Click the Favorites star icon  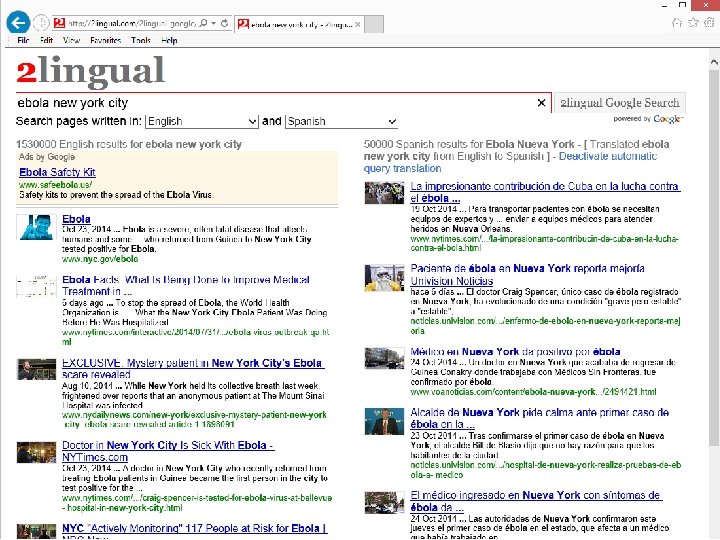point(693,22)
